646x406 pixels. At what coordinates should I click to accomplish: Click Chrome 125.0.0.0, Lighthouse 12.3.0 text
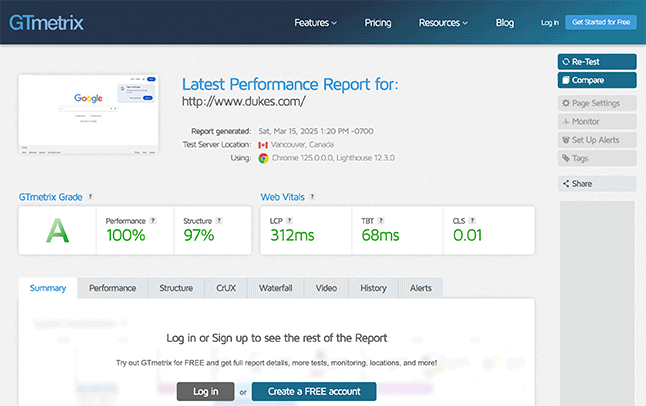[x=333, y=158]
